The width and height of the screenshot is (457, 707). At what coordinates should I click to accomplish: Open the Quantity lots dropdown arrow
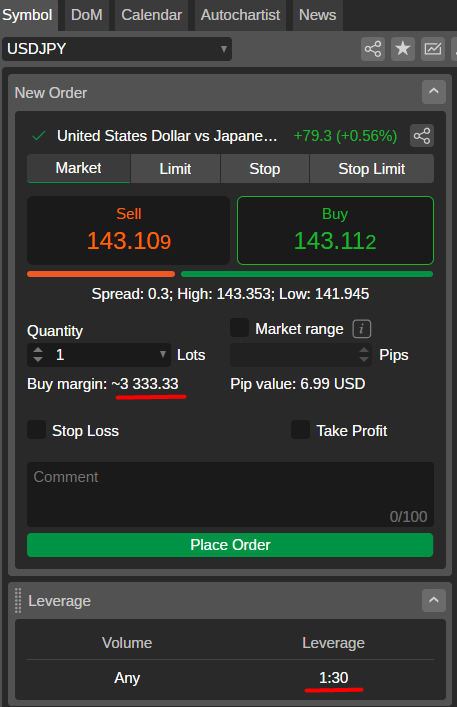[x=163, y=354]
